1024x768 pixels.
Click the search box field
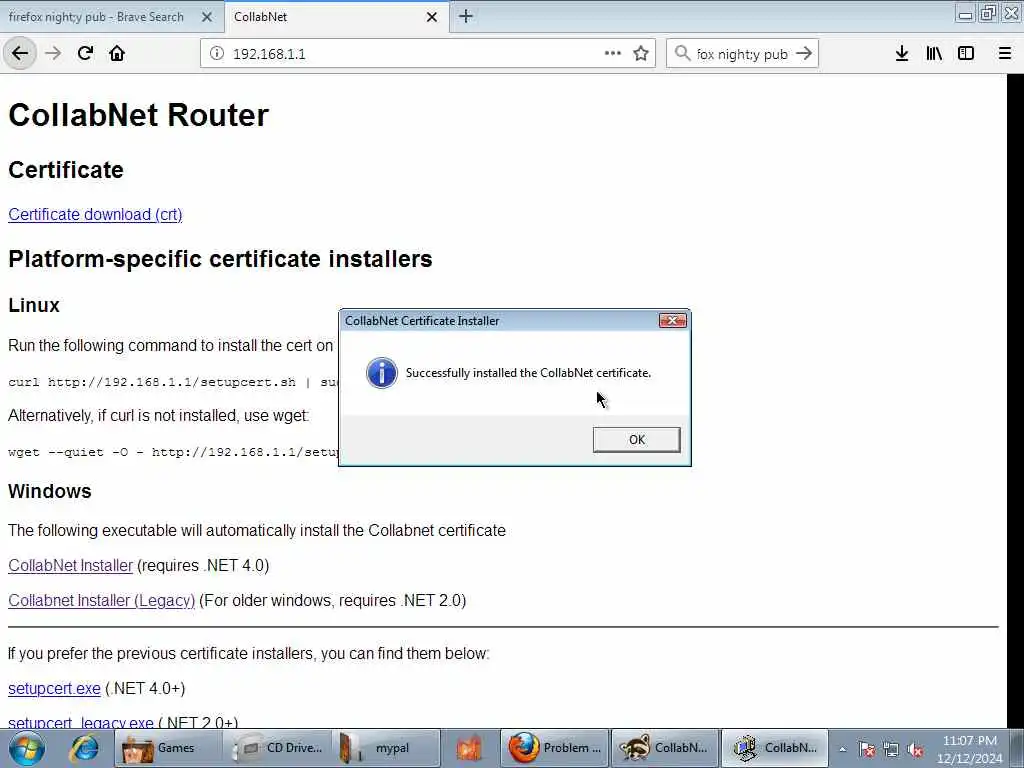[x=743, y=54]
